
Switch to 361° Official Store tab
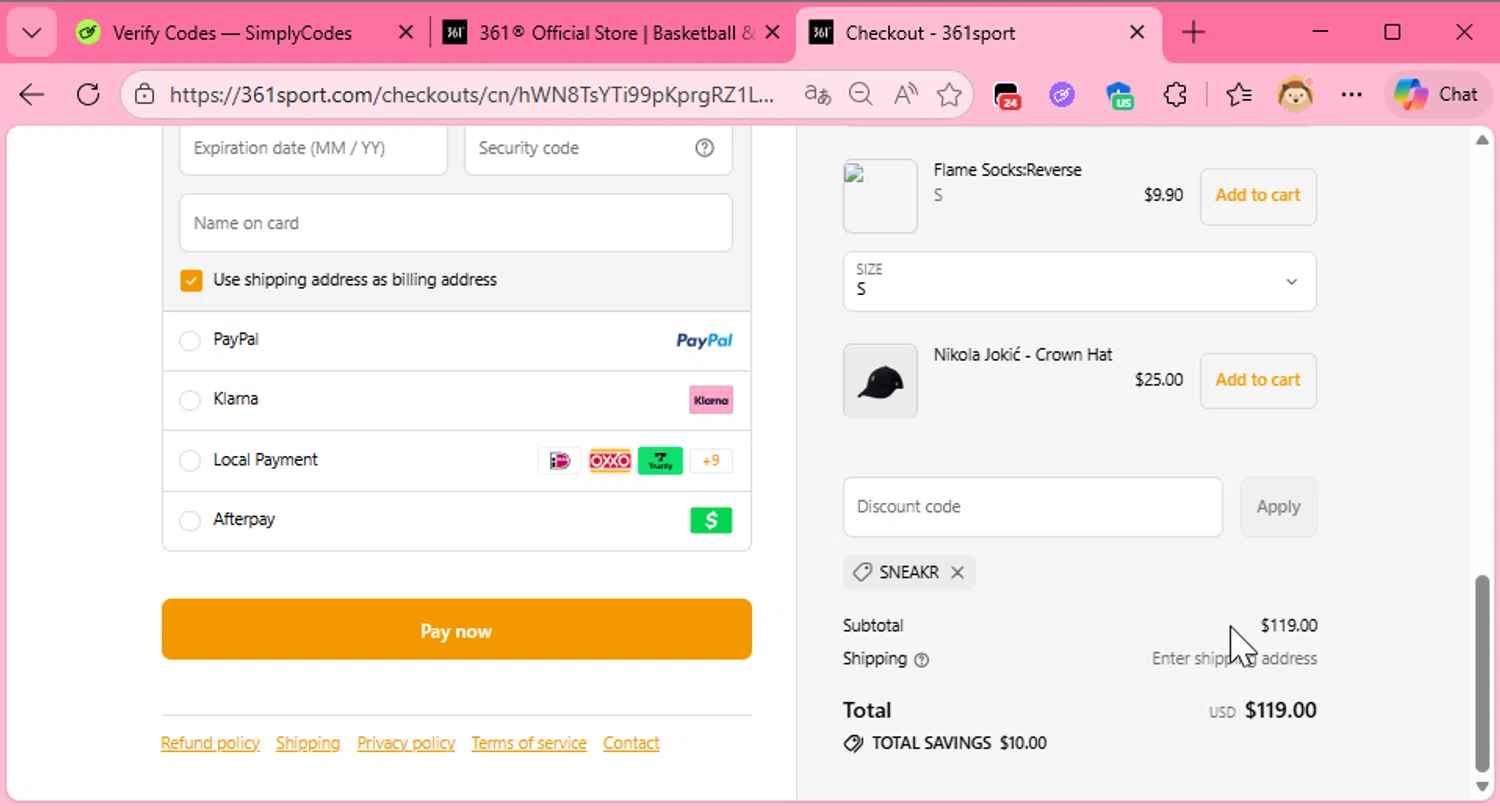pyautogui.click(x=612, y=33)
